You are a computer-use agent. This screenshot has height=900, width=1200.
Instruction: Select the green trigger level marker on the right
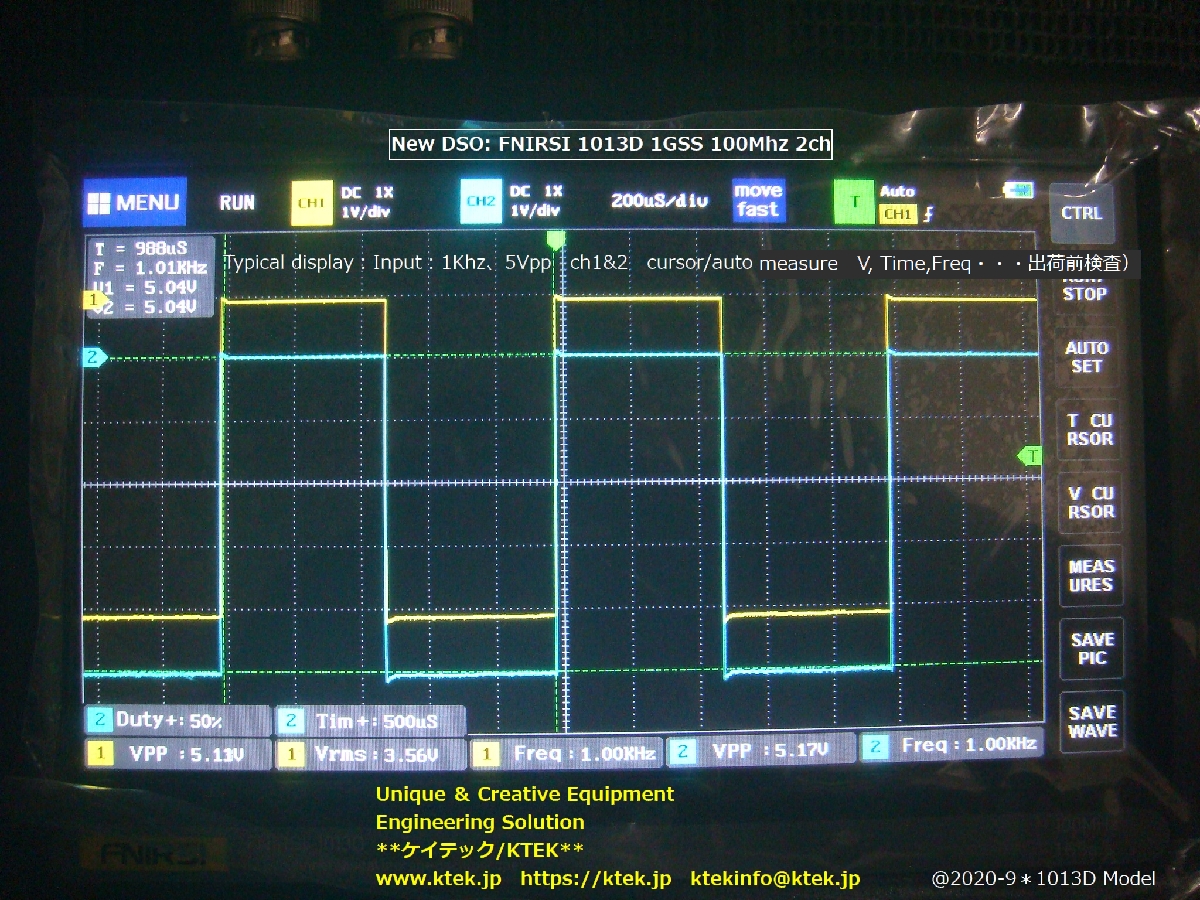(1029, 456)
